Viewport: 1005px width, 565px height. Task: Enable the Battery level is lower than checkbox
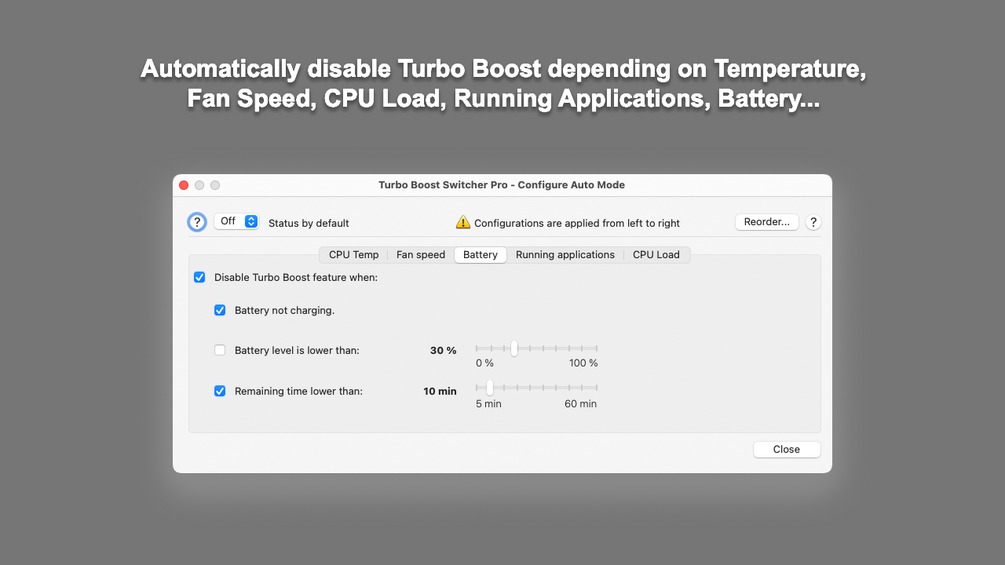(220, 350)
